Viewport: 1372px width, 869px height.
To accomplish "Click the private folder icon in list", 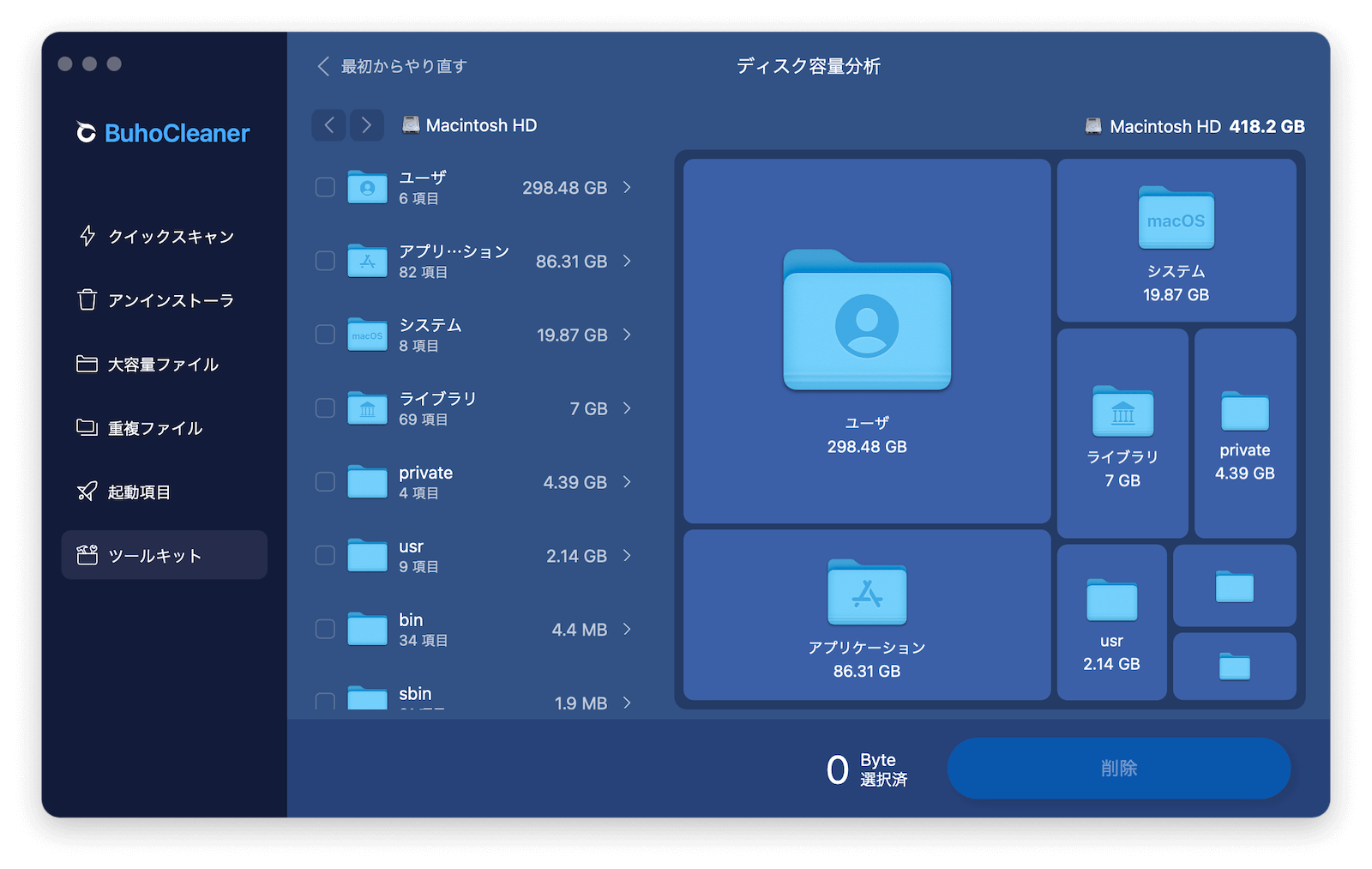I will click(x=367, y=482).
